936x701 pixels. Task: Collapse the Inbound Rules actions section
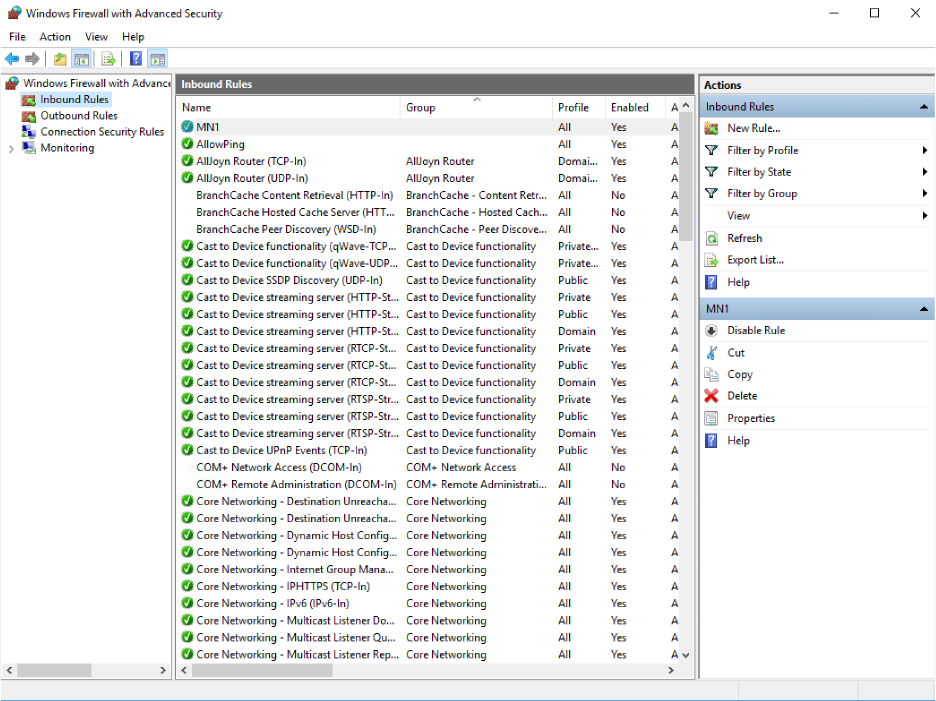pos(924,107)
